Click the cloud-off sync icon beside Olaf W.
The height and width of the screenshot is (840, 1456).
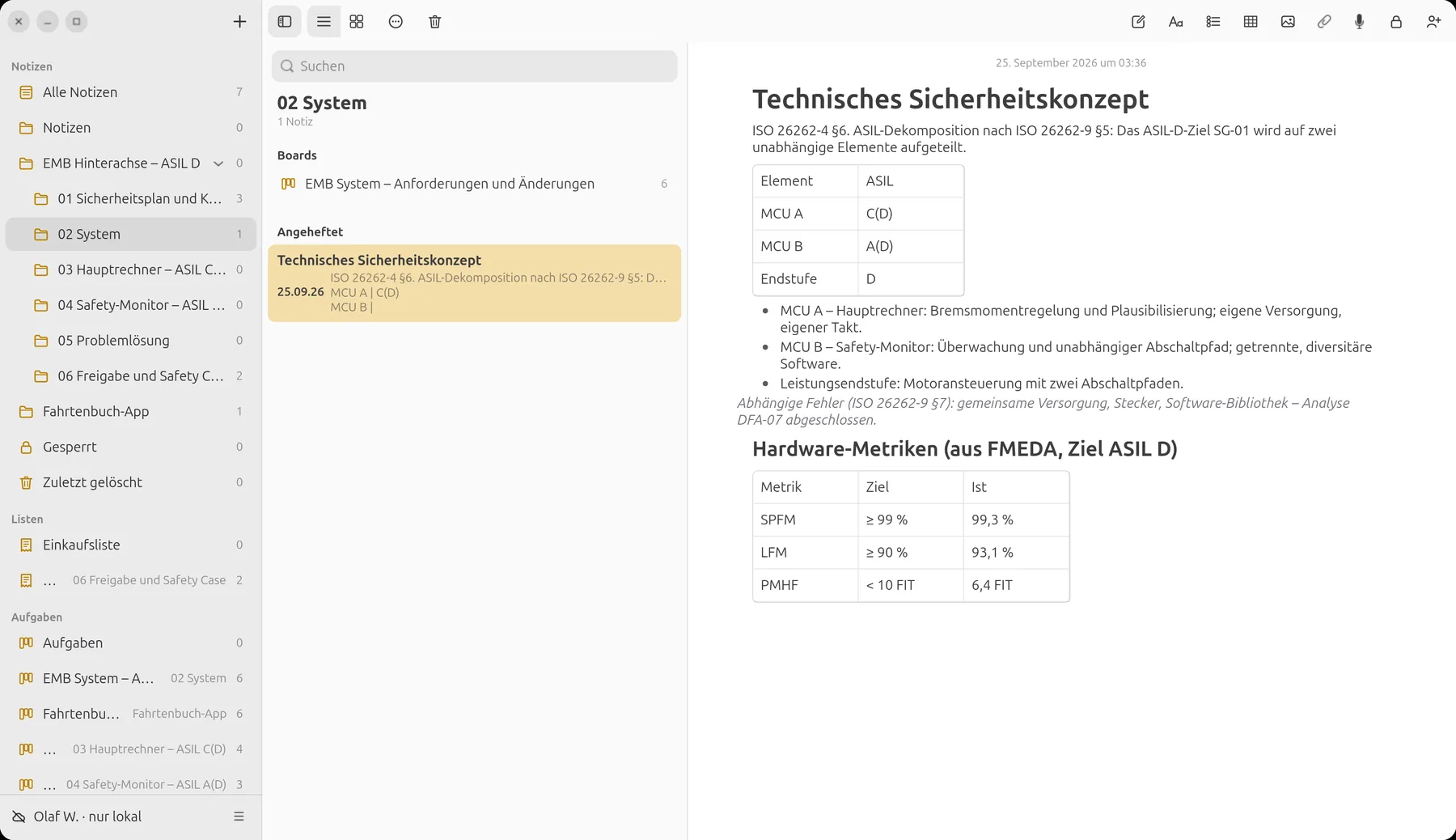pos(19,817)
